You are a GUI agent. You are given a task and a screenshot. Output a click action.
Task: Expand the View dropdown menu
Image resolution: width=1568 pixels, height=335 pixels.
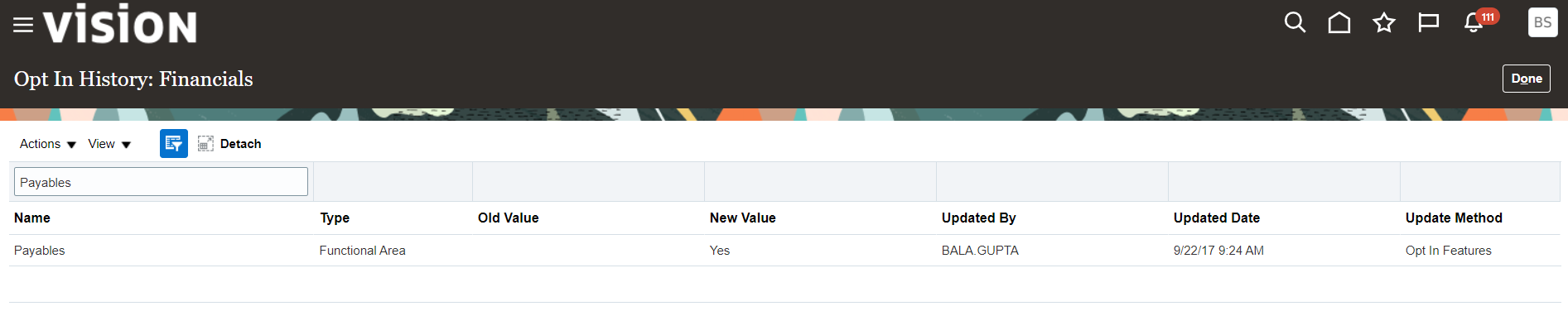(x=109, y=144)
